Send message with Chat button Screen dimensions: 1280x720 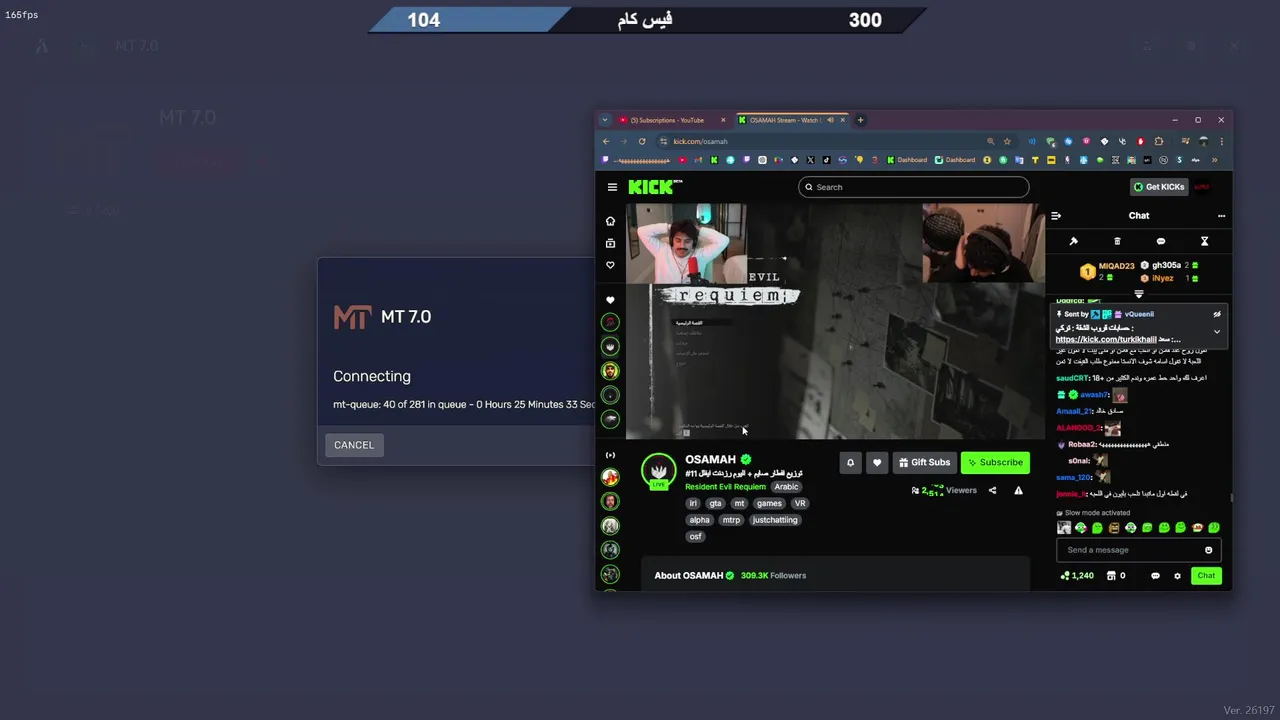1206,575
